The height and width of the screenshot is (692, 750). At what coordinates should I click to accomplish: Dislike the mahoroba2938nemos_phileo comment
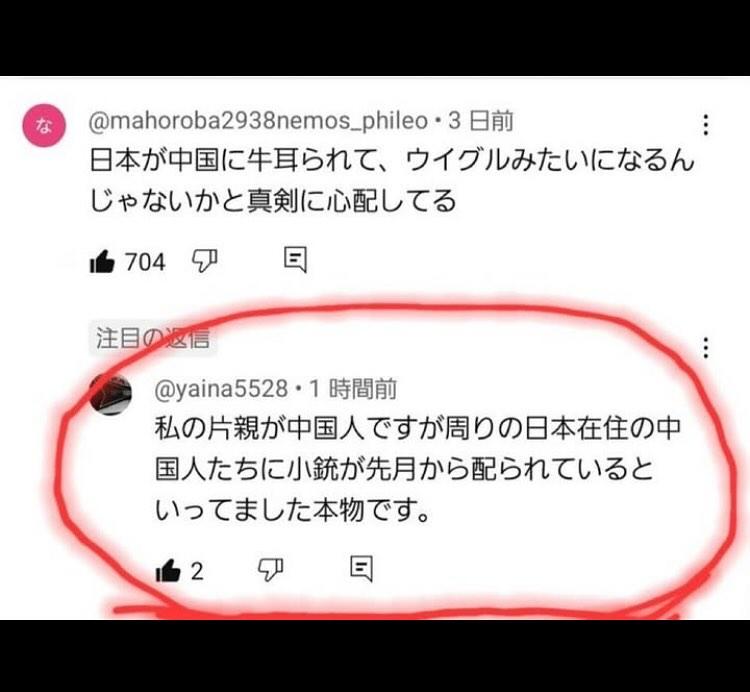[204, 261]
